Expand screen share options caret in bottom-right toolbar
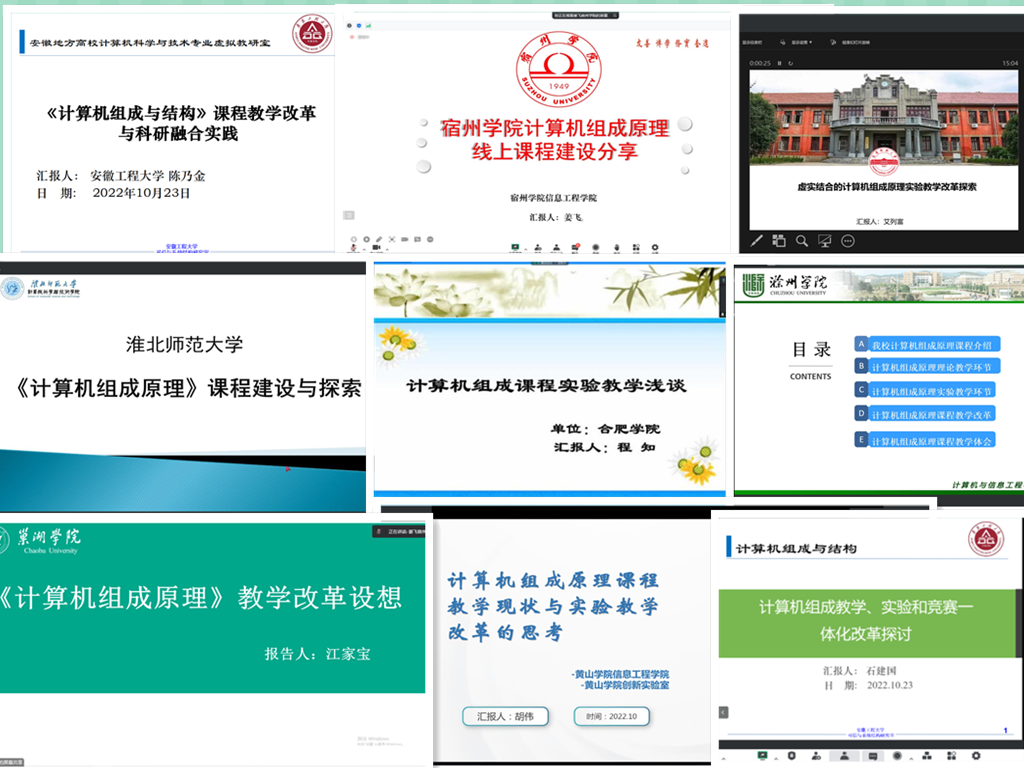Image resolution: width=1024 pixels, height=768 pixels. pos(774,757)
